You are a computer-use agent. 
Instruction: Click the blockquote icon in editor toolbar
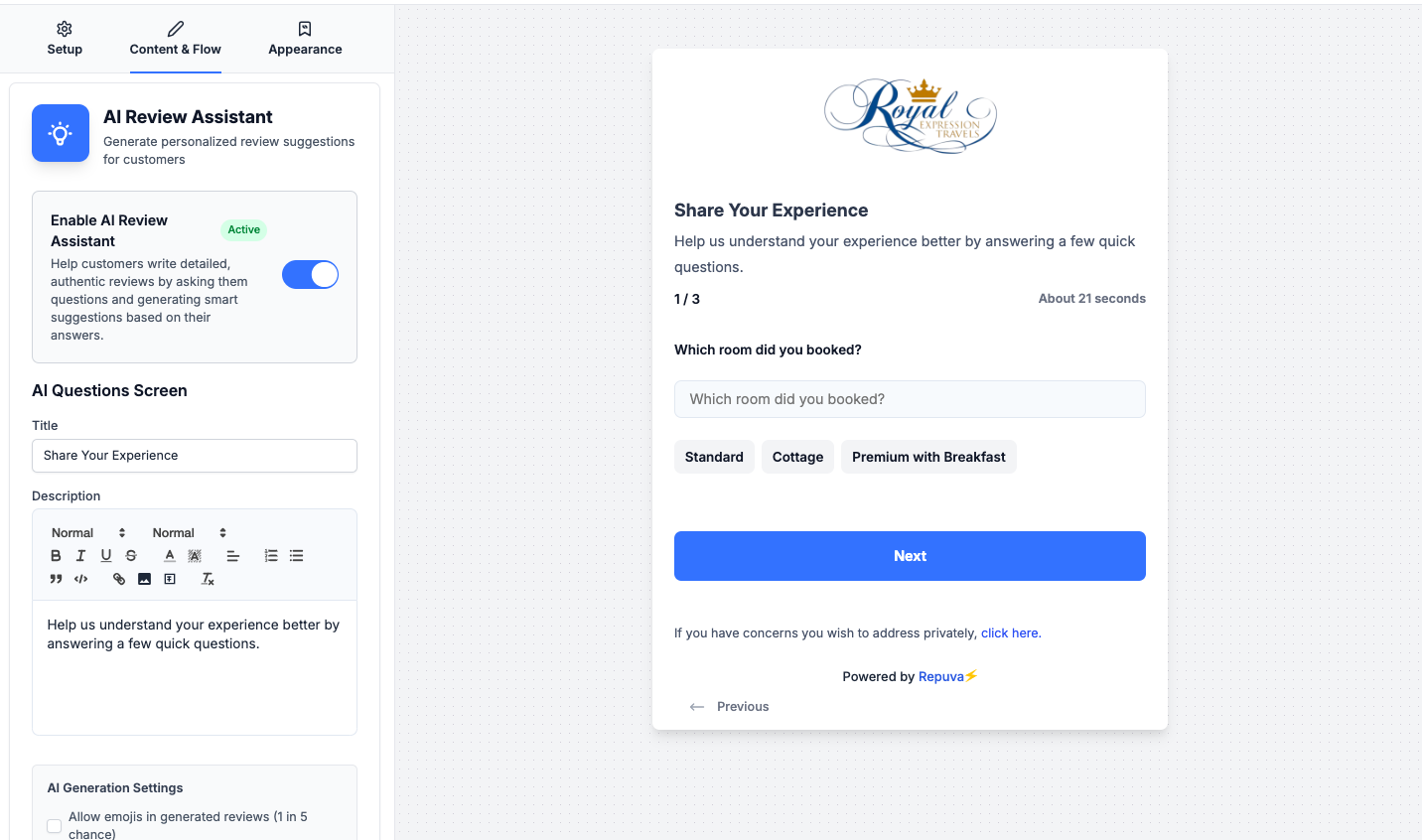tap(56, 579)
